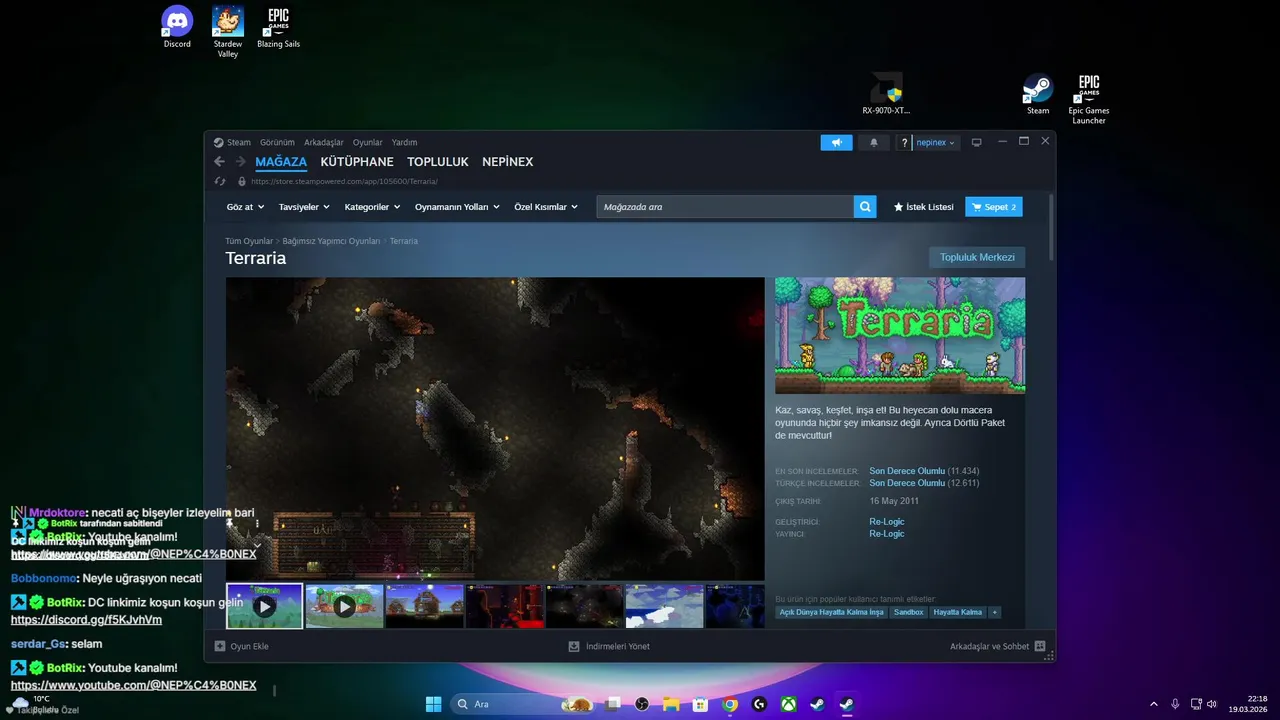Screen dimensions: 1280x720
Task: Open the Xbox app from the taskbar
Action: pyautogui.click(x=788, y=704)
